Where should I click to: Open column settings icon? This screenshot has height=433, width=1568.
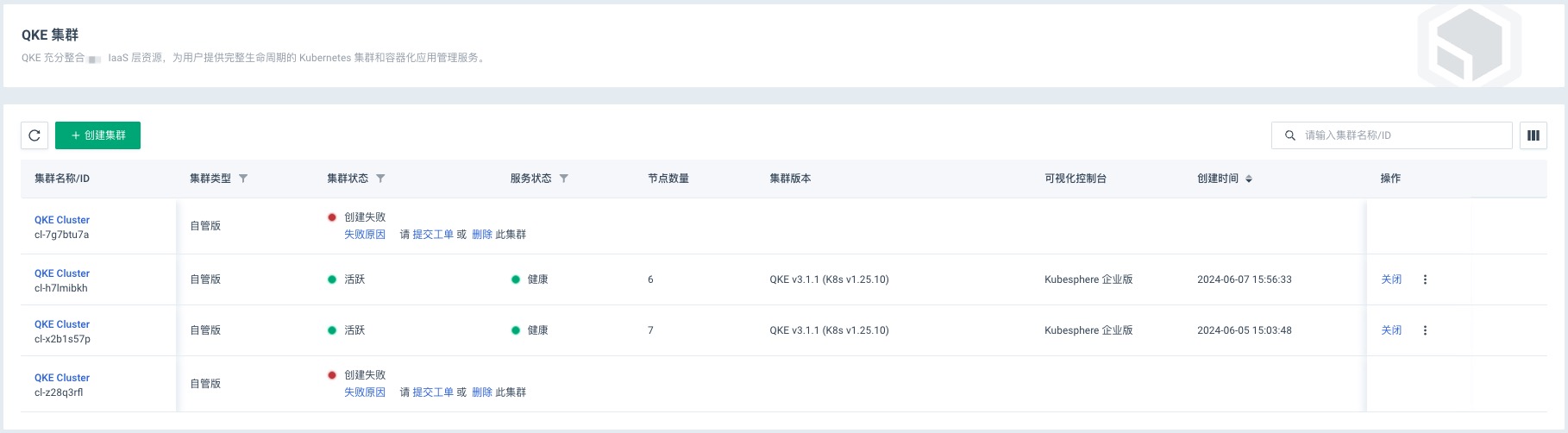[1533, 135]
